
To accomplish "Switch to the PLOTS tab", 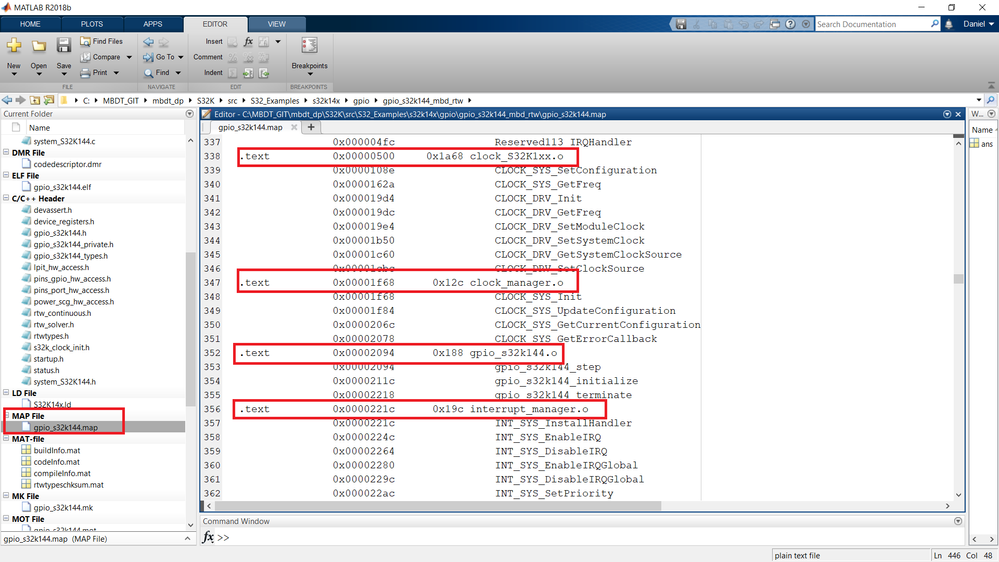I will [92, 24].
